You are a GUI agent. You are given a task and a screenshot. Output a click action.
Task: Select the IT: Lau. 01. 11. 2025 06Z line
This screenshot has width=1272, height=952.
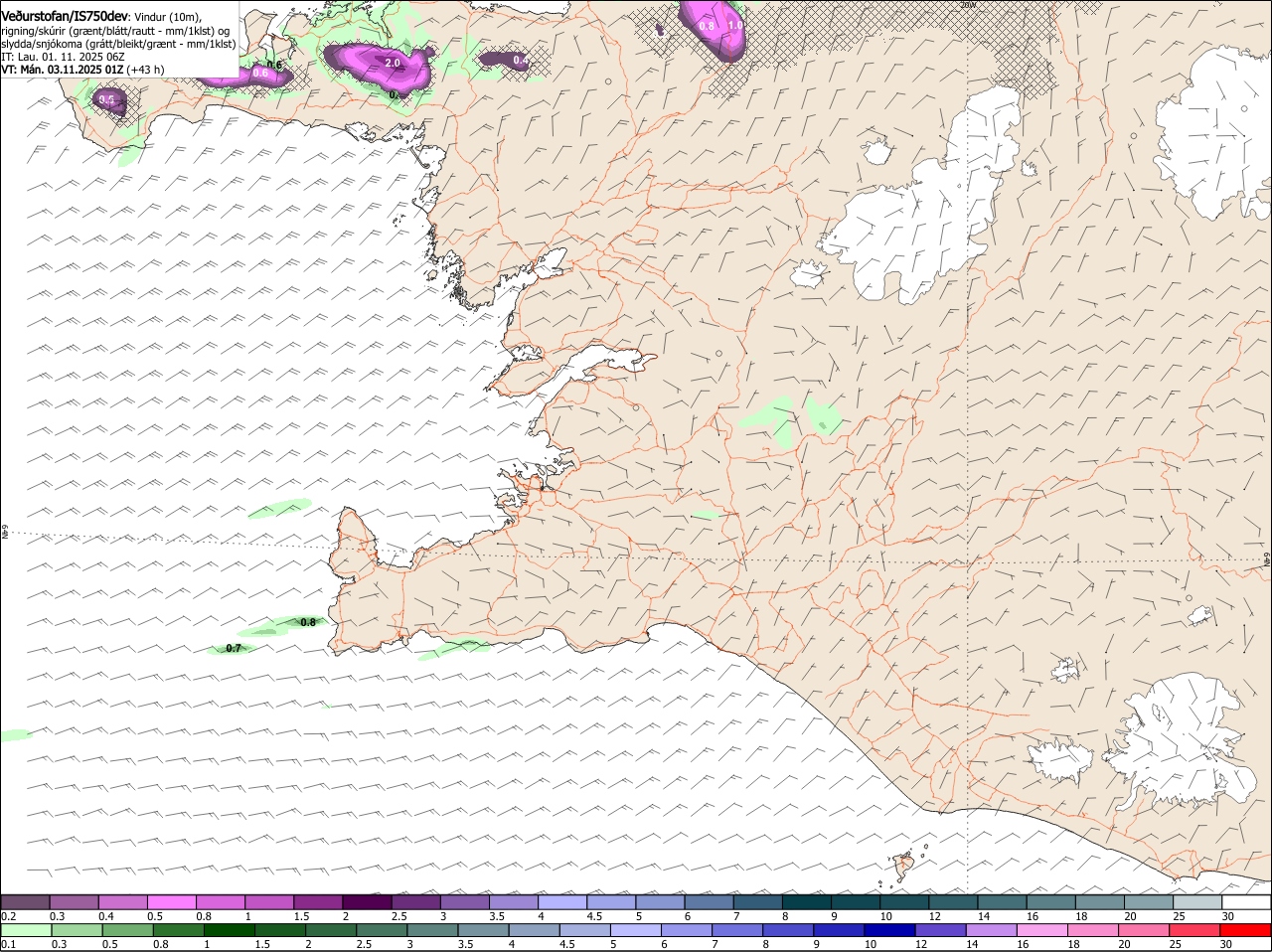(63, 57)
